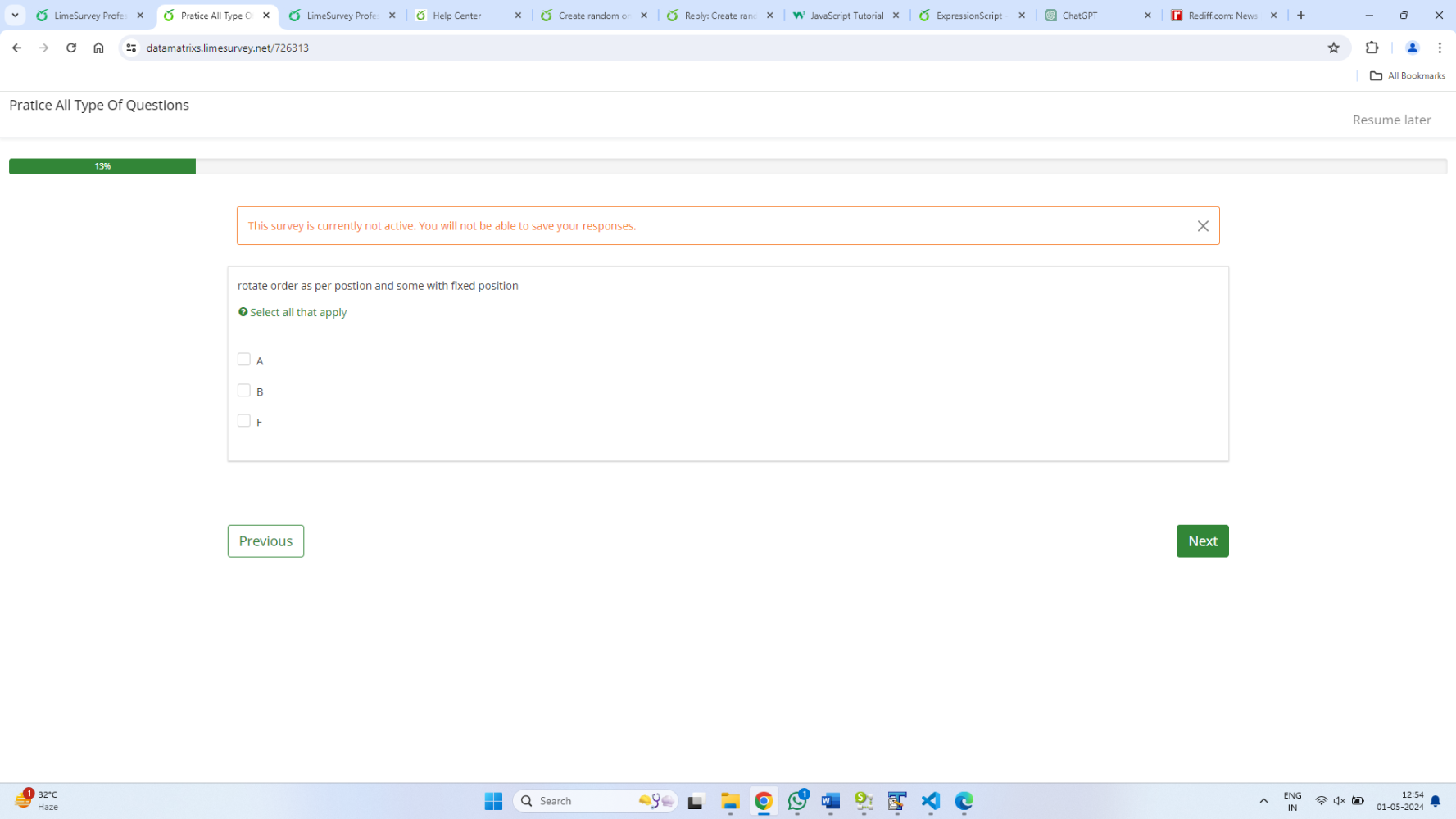Check the option A checkbox
Screen dimensions: 1456x819
tap(243, 360)
